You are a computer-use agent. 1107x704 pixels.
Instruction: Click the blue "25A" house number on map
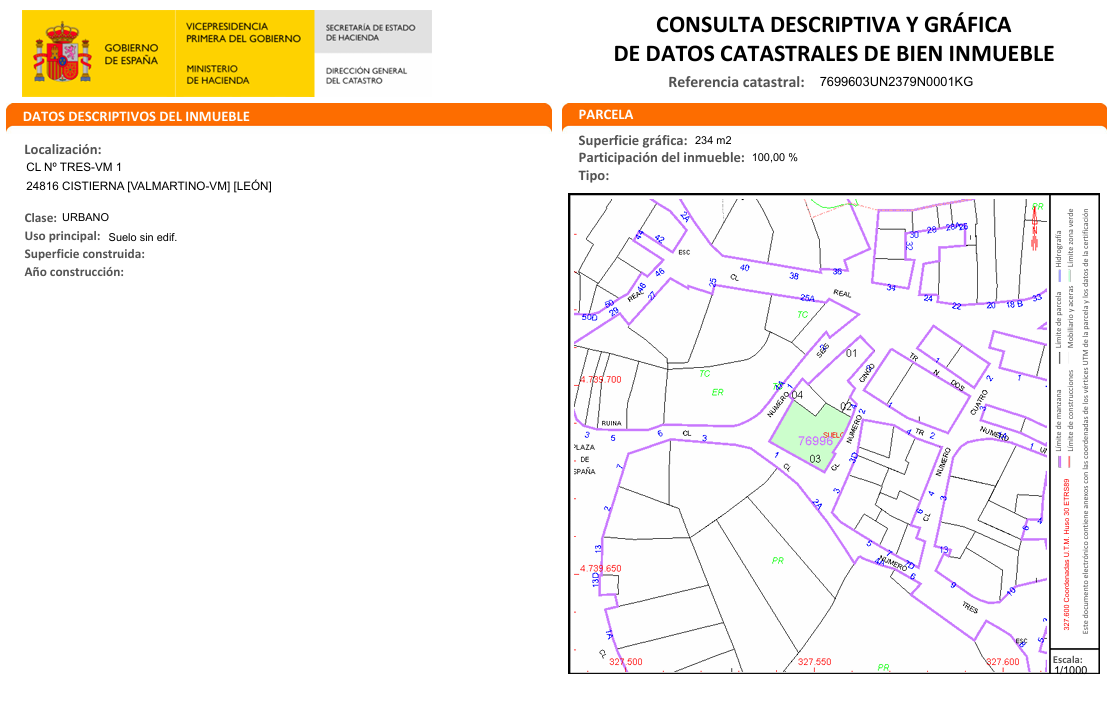click(x=807, y=298)
